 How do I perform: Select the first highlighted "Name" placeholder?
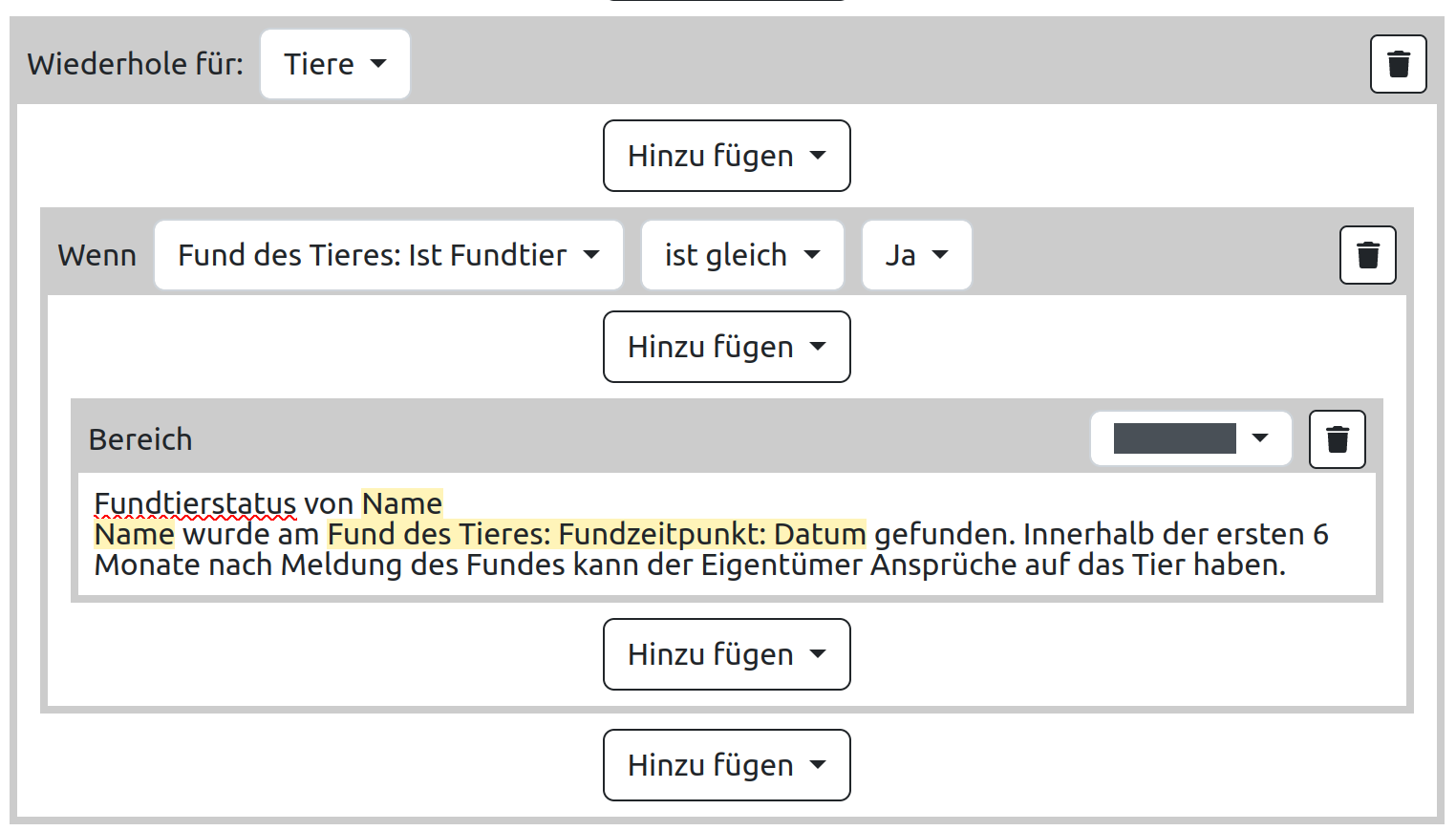click(x=402, y=502)
